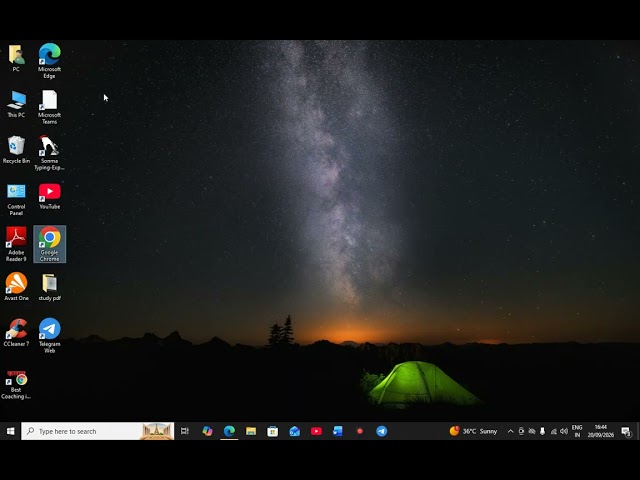Image resolution: width=640 pixels, height=480 pixels.
Task: Select the YouTube desktop shortcut
Action: click(49, 196)
